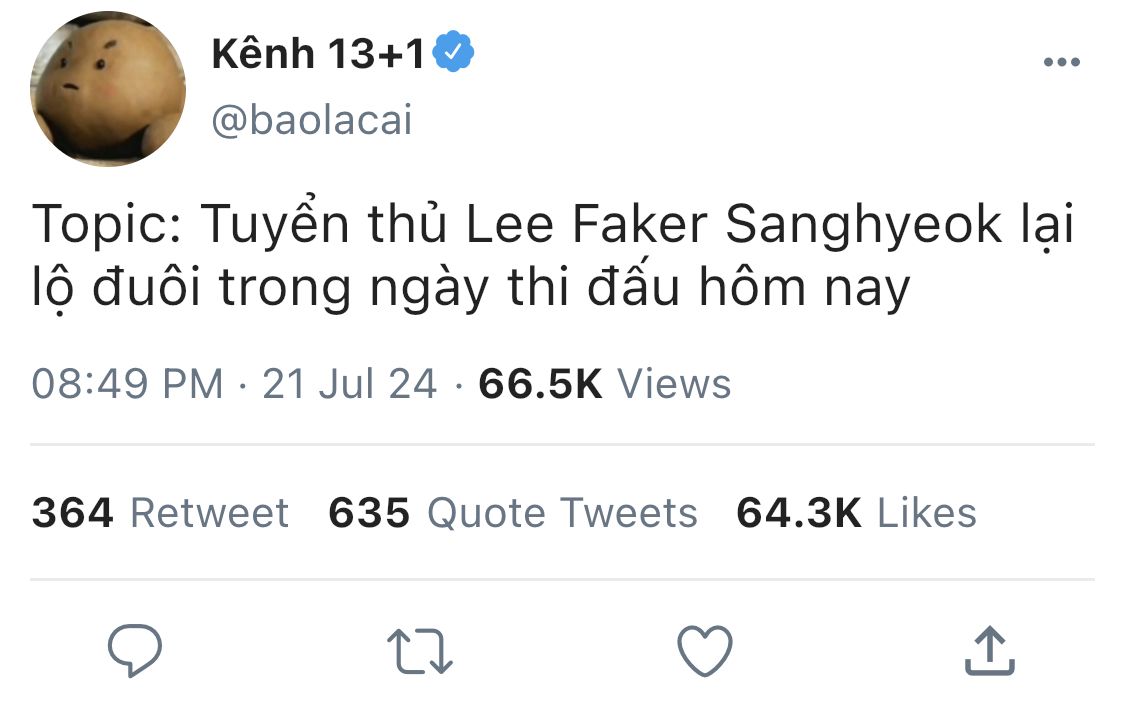Like the tweet with heart icon
The height and width of the screenshot is (705, 1125).
705,650
